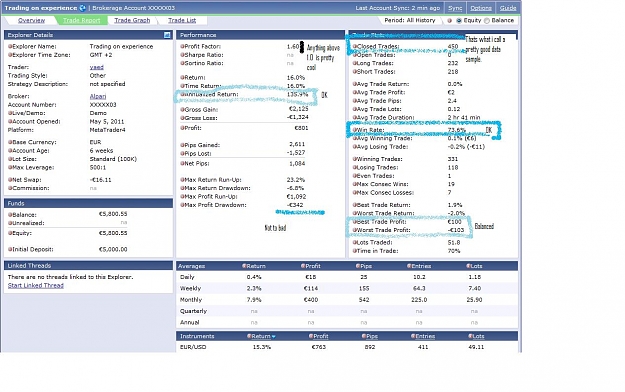Sort Instruments table by Lots

click(477, 336)
